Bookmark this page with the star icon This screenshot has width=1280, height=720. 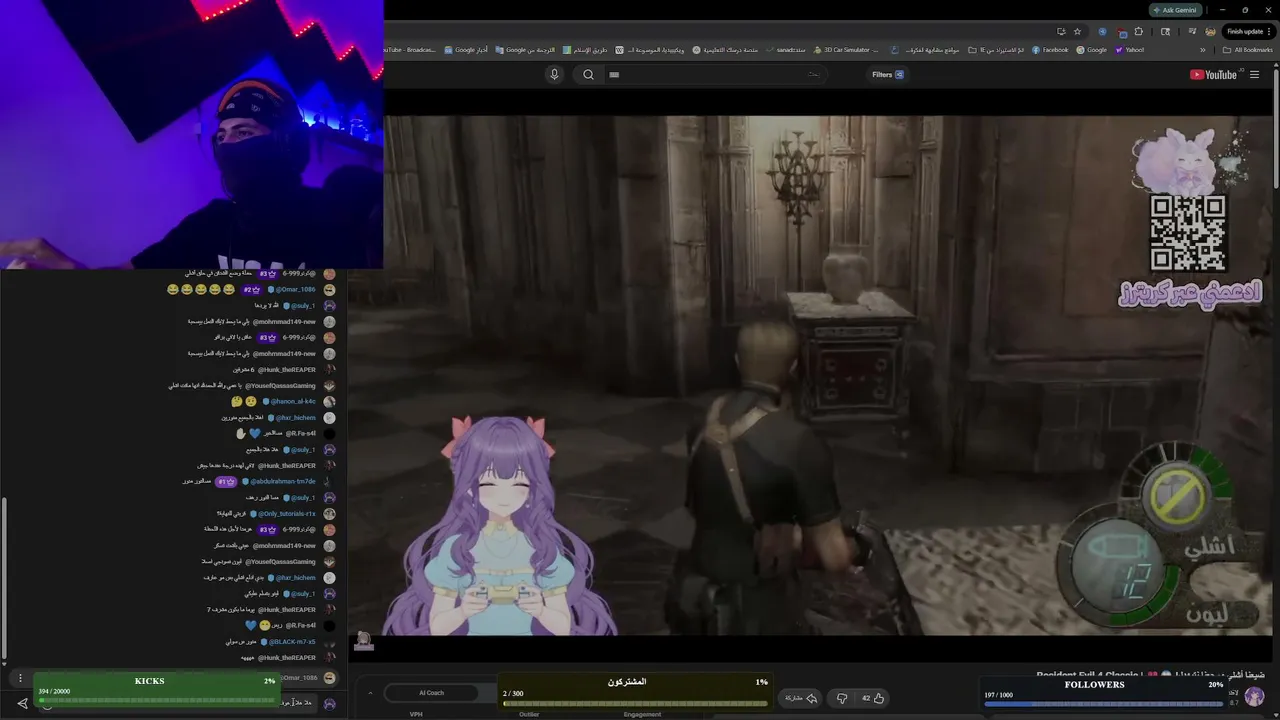(x=1078, y=32)
